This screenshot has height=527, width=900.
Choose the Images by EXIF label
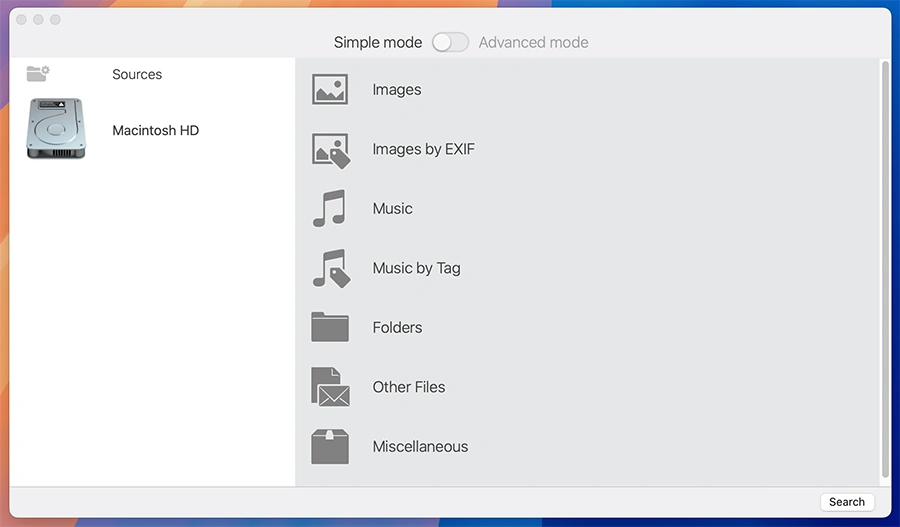point(423,150)
